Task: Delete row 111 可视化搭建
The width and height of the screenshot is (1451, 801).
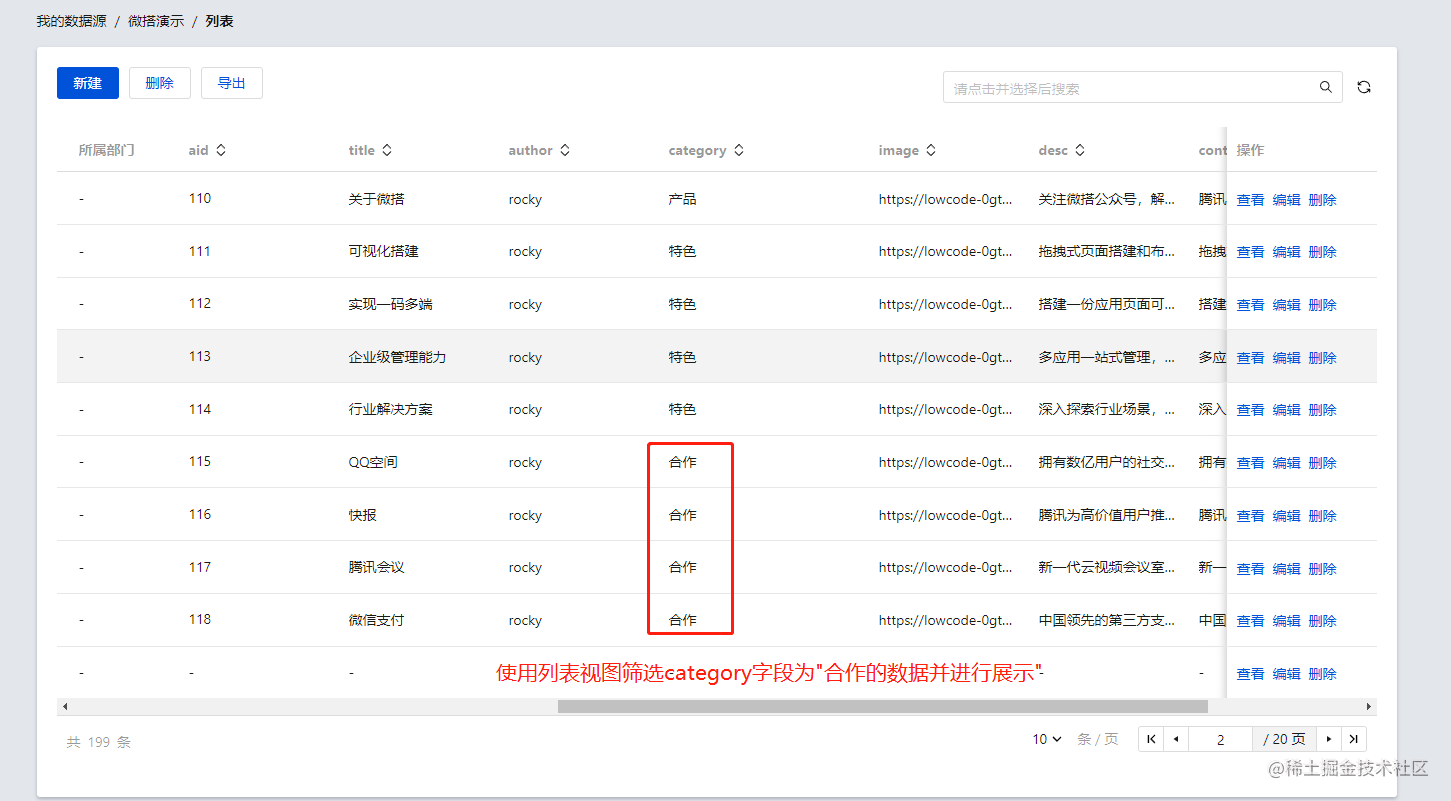Action: pos(1322,252)
